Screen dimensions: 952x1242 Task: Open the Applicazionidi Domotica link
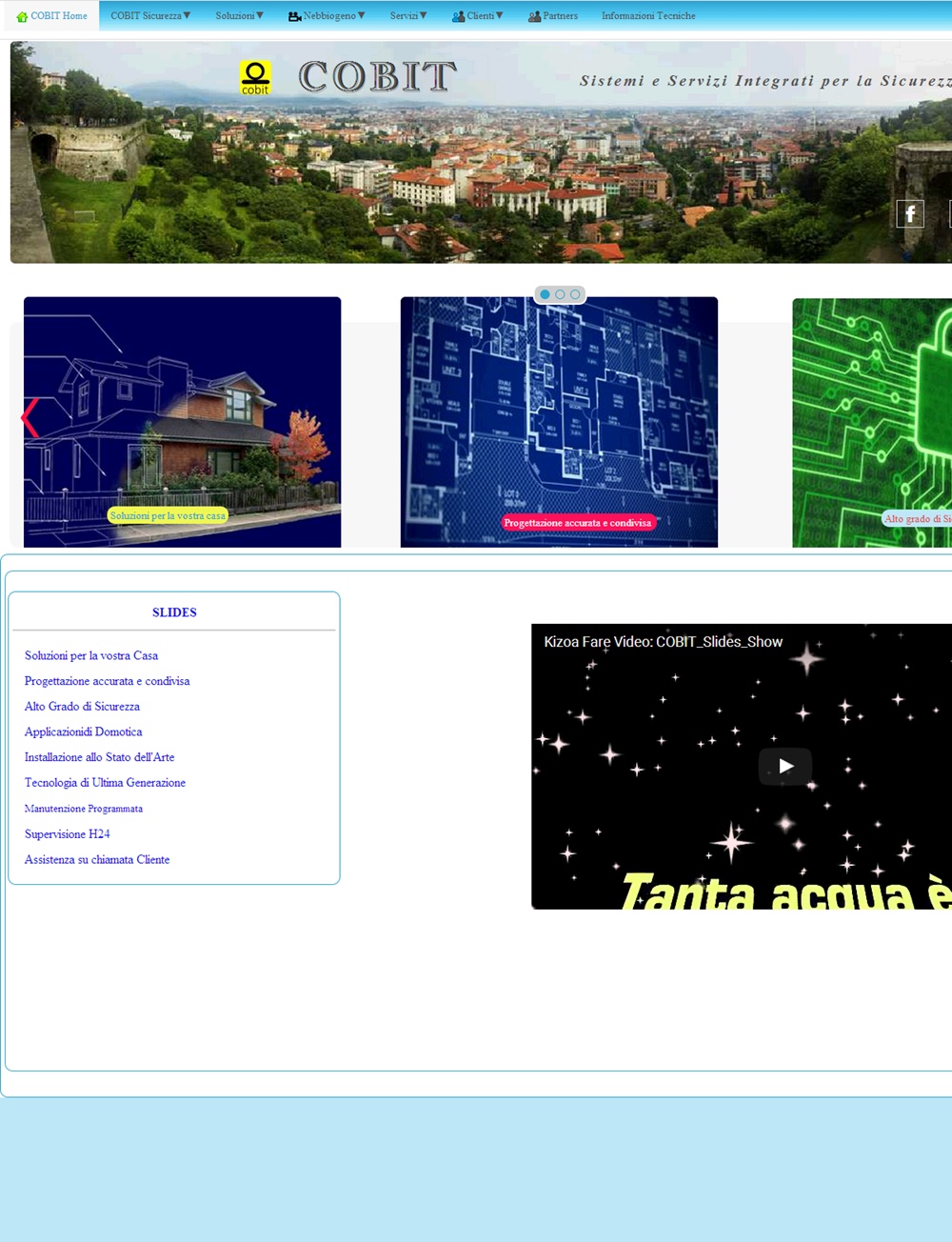pyautogui.click(x=83, y=731)
